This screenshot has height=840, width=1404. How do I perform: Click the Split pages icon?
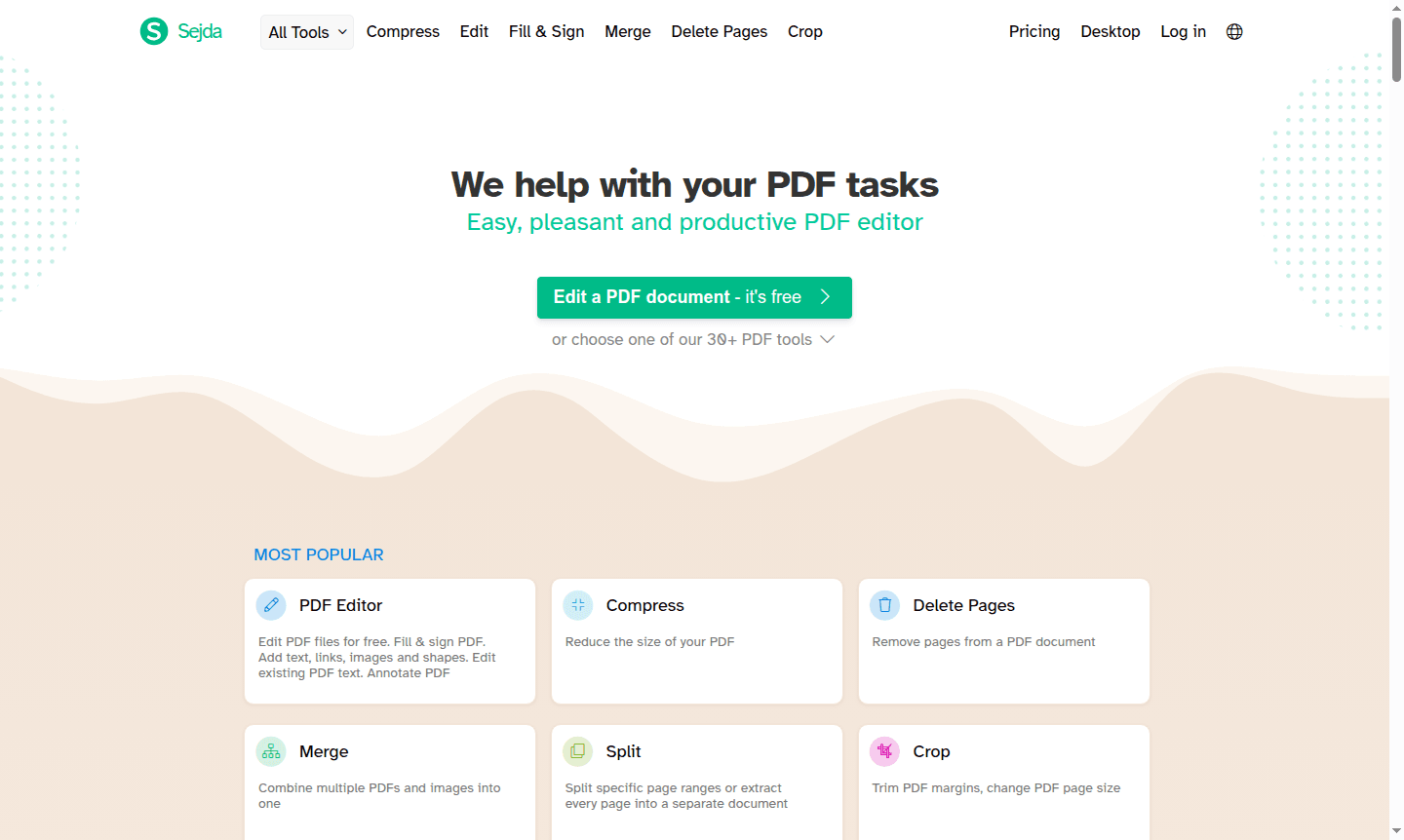point(578,751)
